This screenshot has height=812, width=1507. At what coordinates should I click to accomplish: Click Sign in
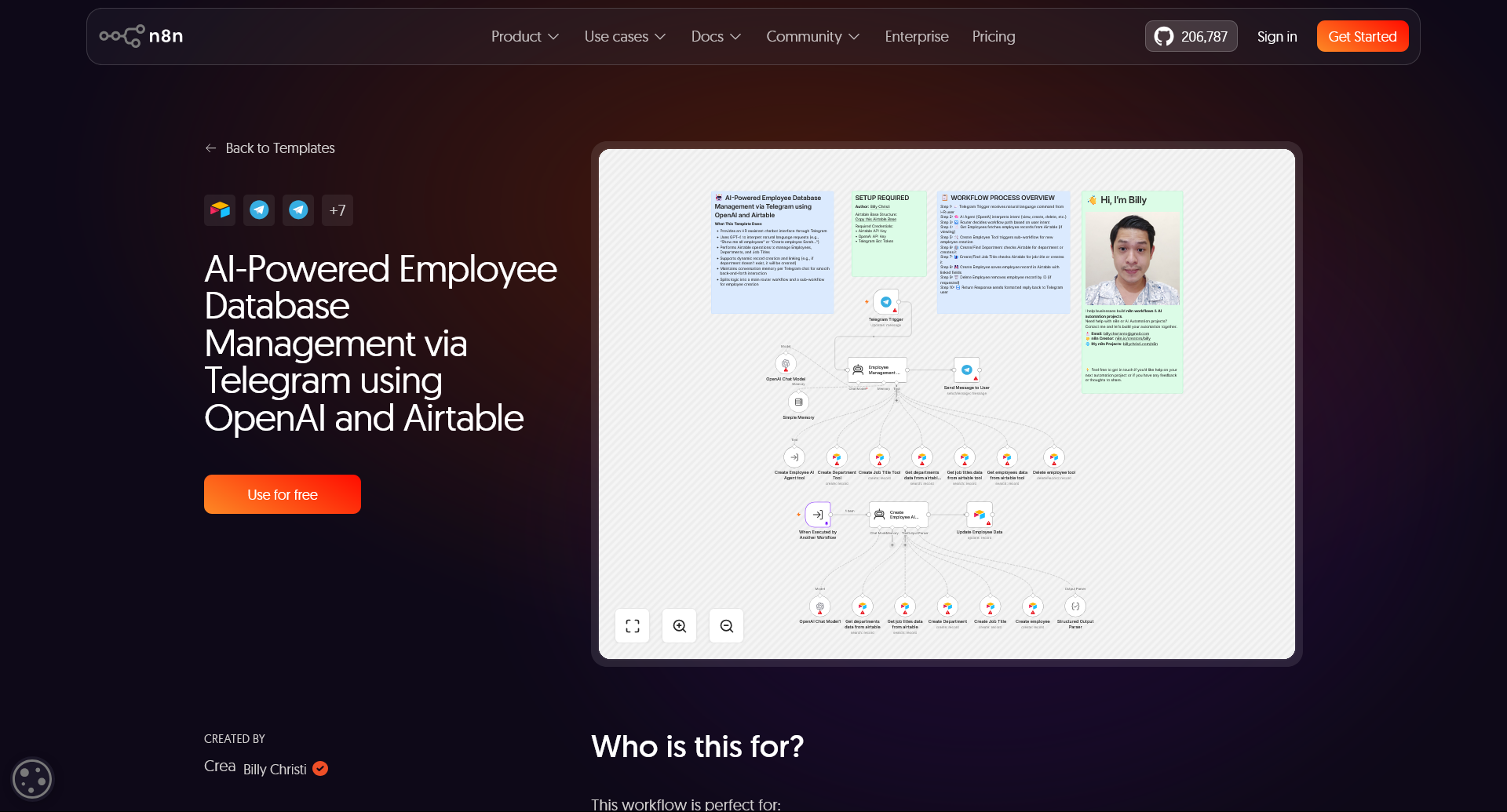tap(1277, 36)
